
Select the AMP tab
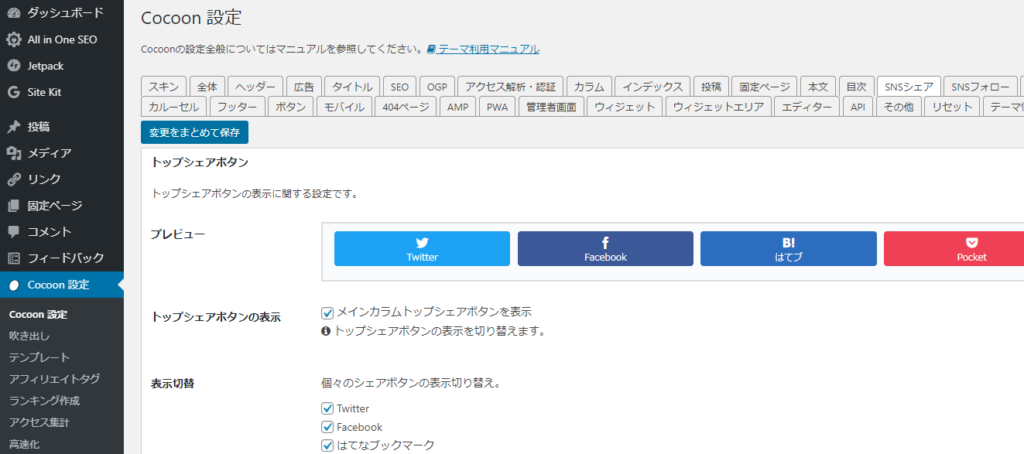click(x=458, y=107)
